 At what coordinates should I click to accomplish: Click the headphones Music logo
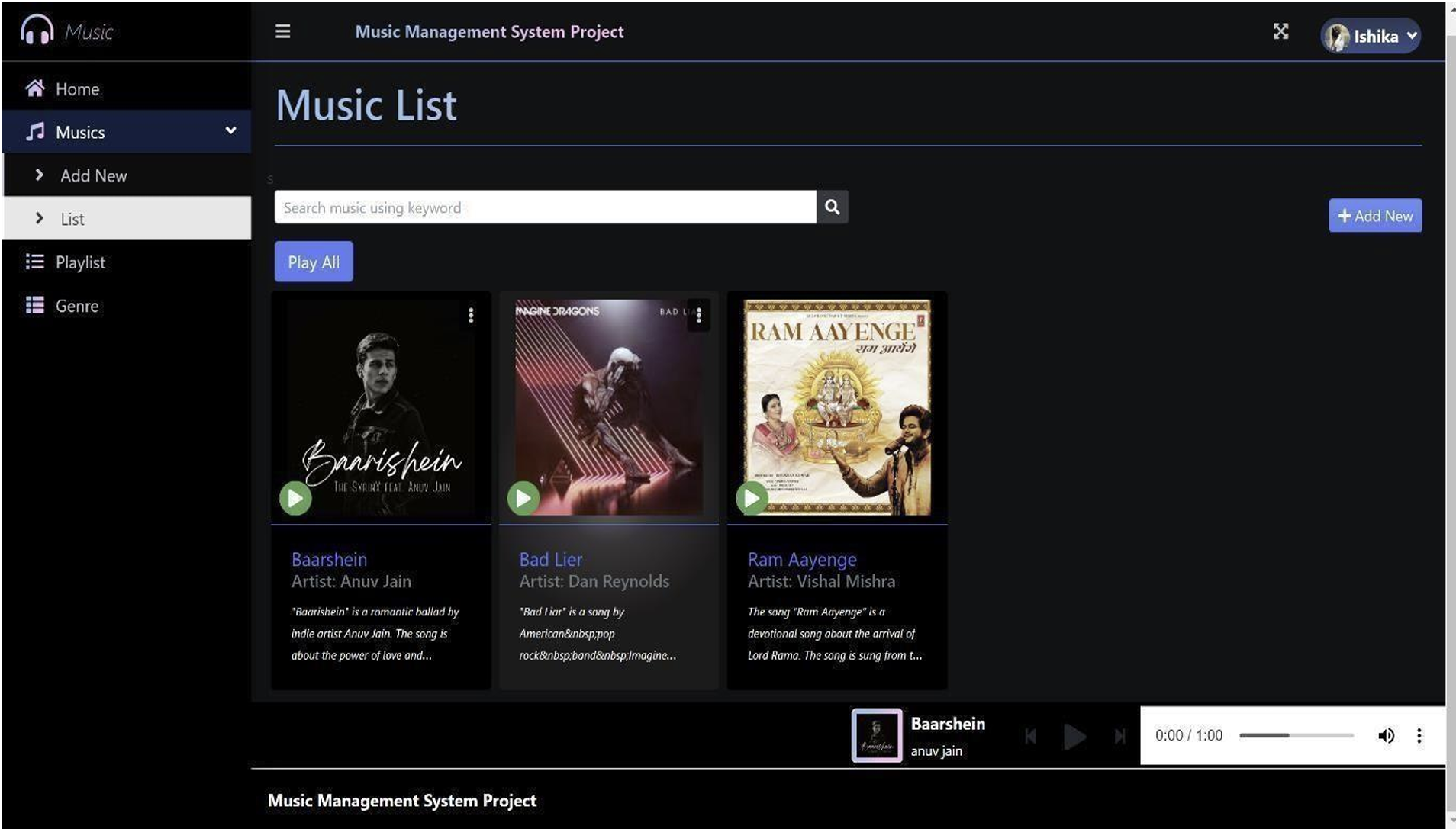[67, 31]
